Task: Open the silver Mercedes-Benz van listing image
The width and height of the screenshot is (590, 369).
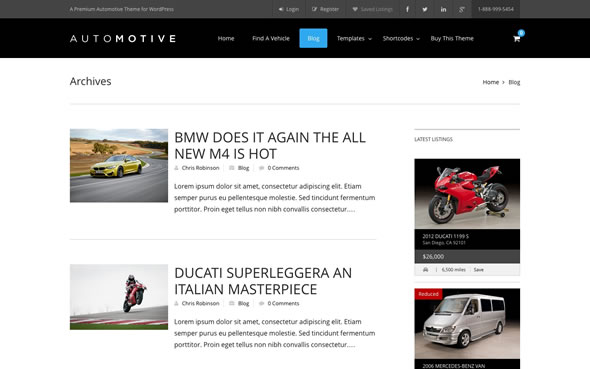Action: (467, 323)
